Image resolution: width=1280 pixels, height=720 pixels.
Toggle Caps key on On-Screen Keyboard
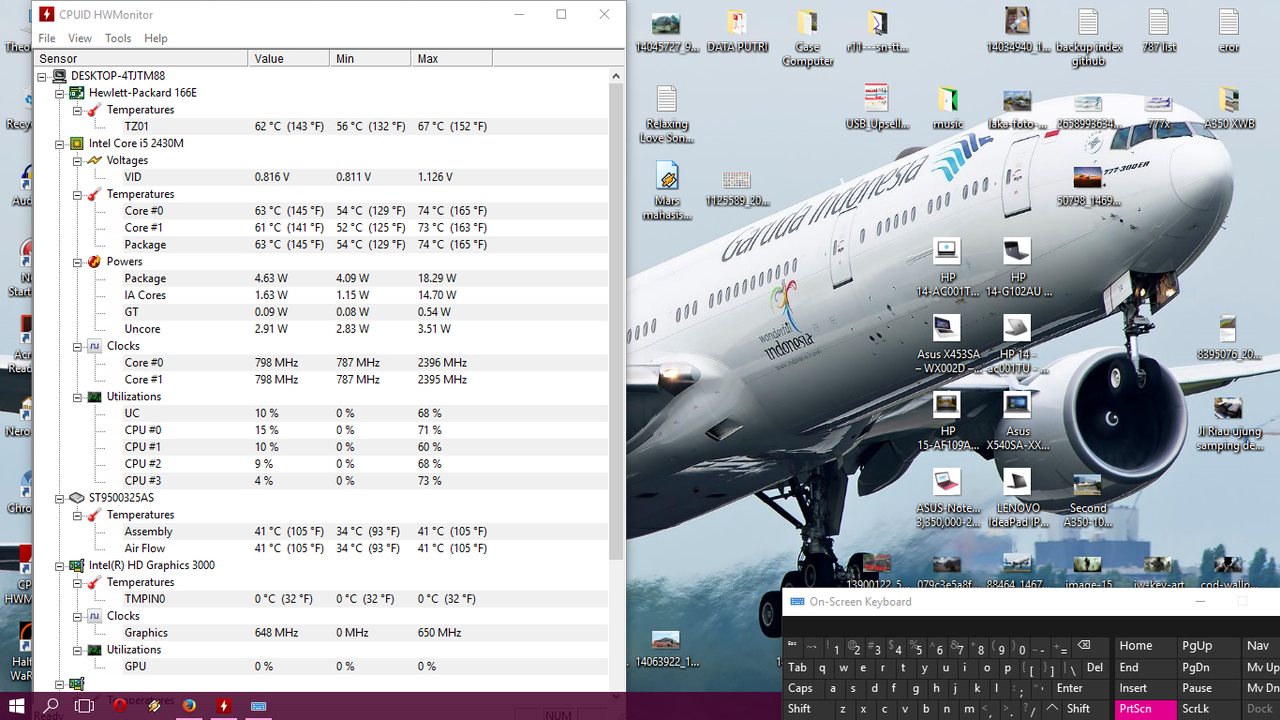coord(801,688)
